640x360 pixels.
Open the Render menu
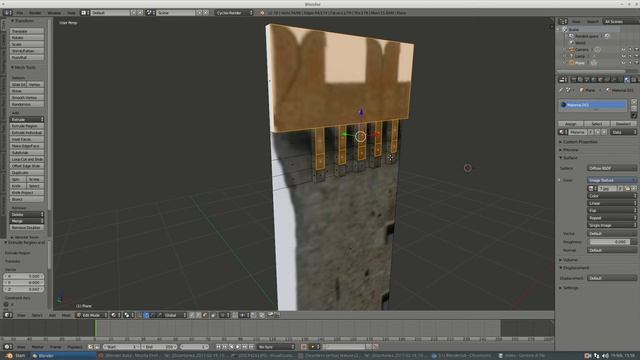tap(35, 13)
